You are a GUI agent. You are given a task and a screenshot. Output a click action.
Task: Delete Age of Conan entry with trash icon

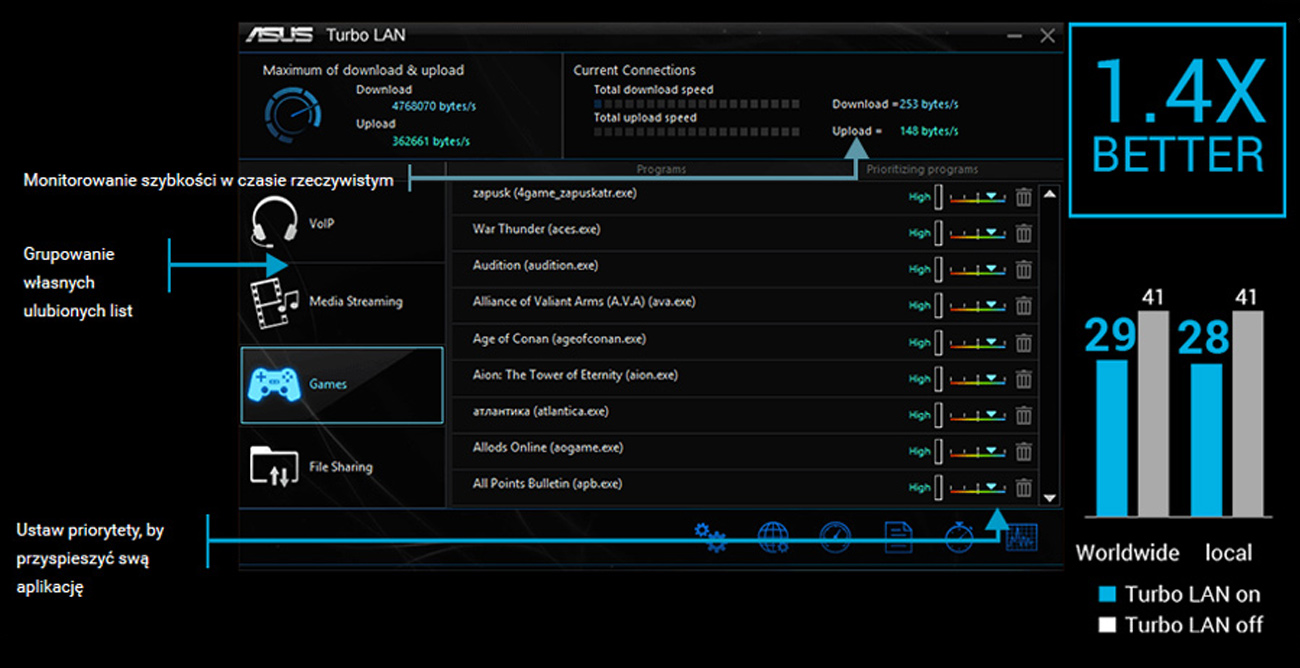pyautogui.click(x=1023, y=342)
